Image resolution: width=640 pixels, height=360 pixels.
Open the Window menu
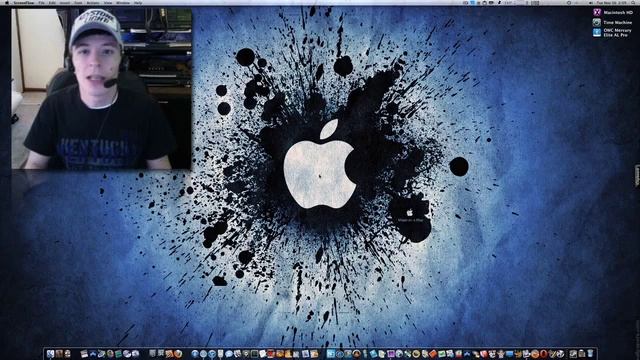pyautogui.click(x=123, y=3)
